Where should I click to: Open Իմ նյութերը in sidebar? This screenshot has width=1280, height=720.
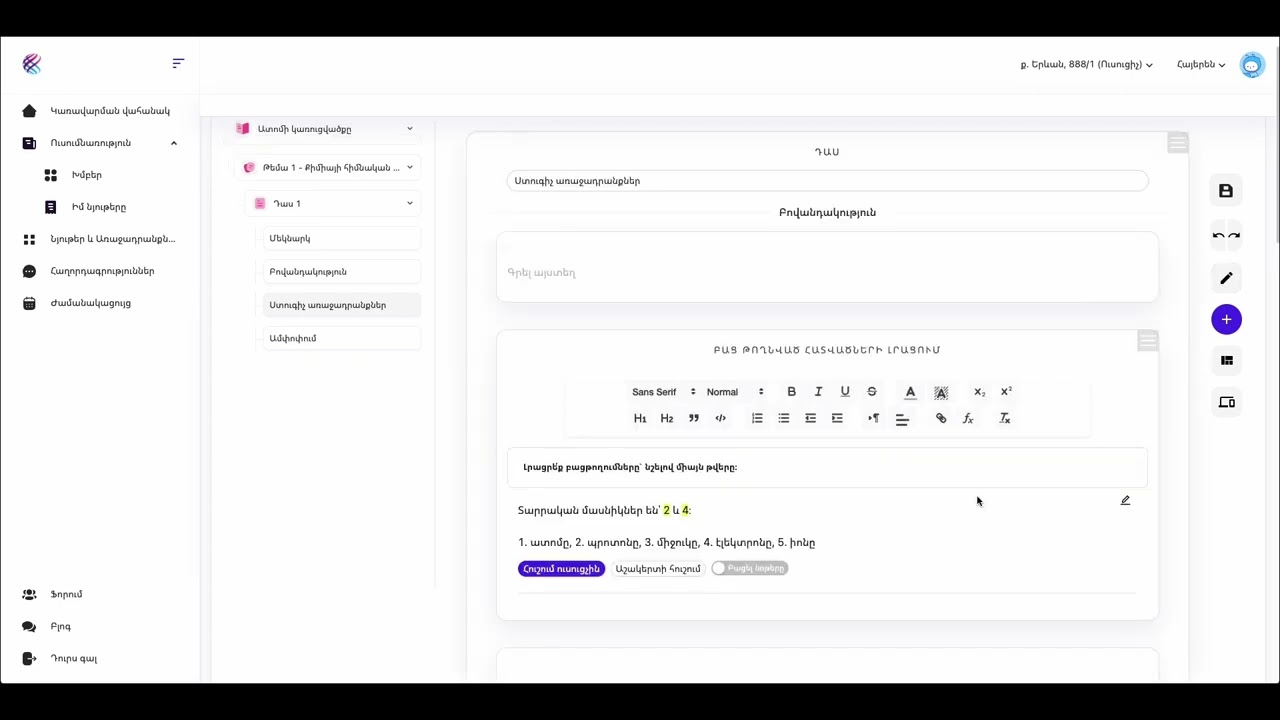pos(98,207)
